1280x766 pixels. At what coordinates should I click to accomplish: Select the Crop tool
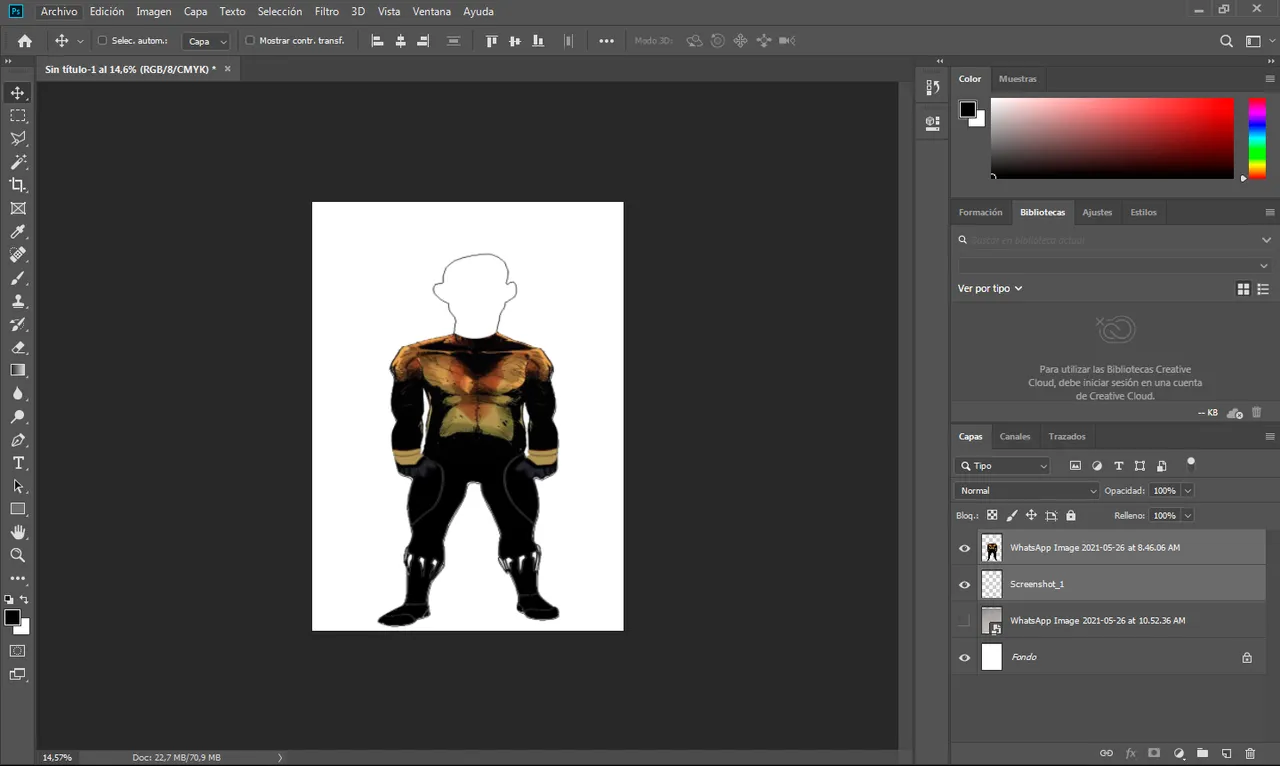18,185
